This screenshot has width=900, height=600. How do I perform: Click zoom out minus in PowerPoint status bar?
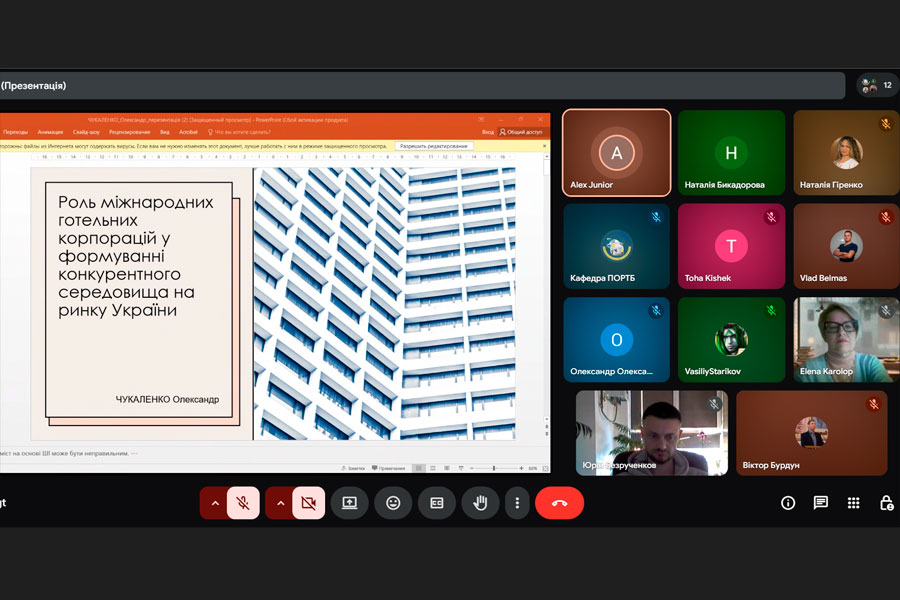[x=472, y=469]
